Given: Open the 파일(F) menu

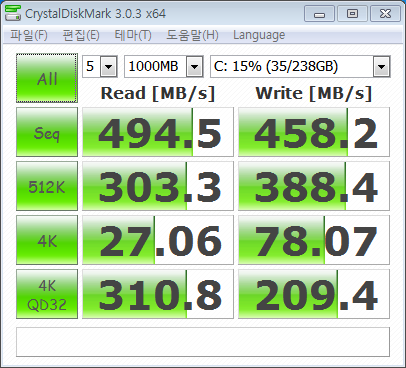Looking at the screenshot, I should click(x=29, y=35).
